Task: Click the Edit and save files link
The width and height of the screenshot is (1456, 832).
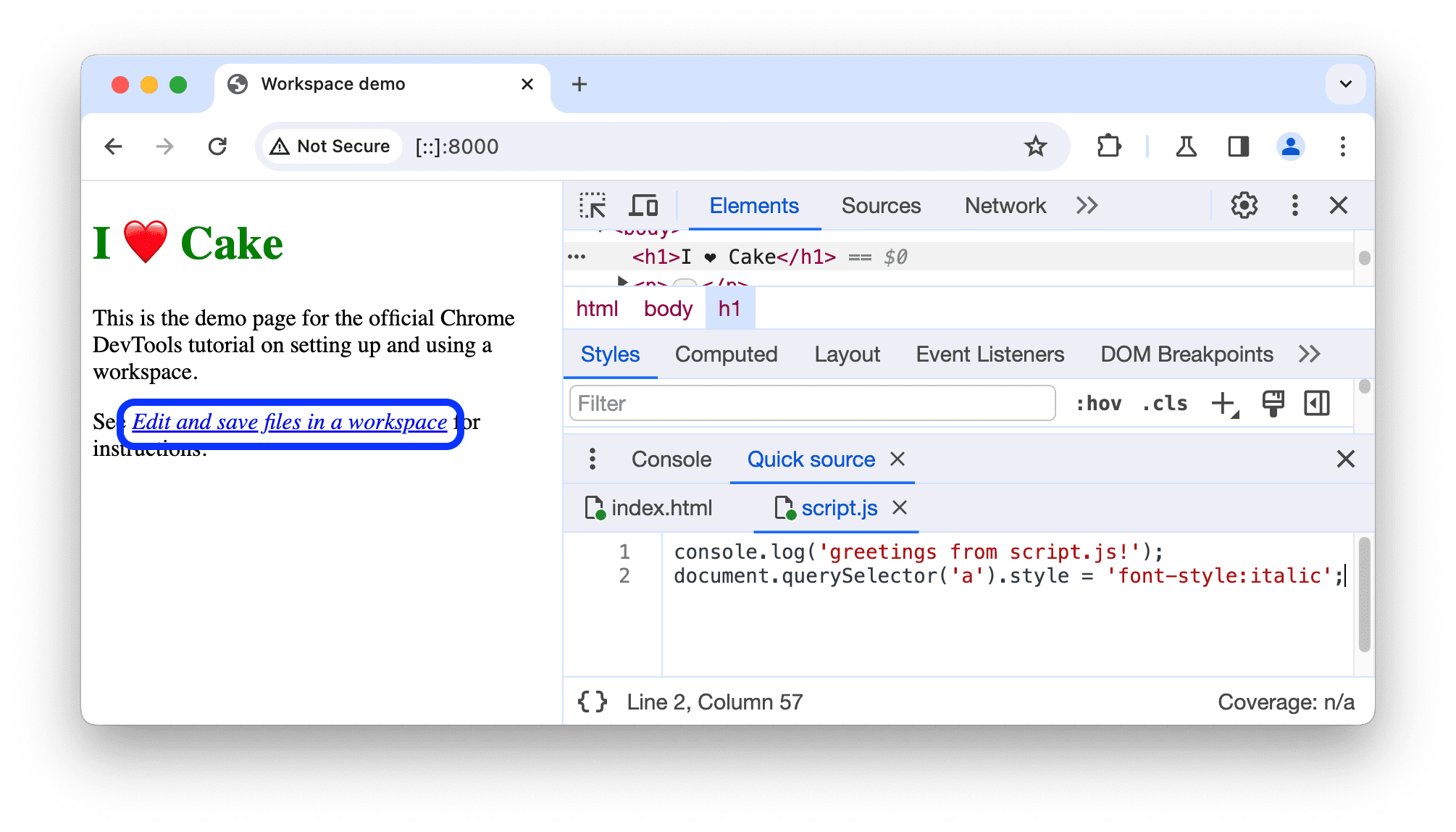Action: (289, 421)
